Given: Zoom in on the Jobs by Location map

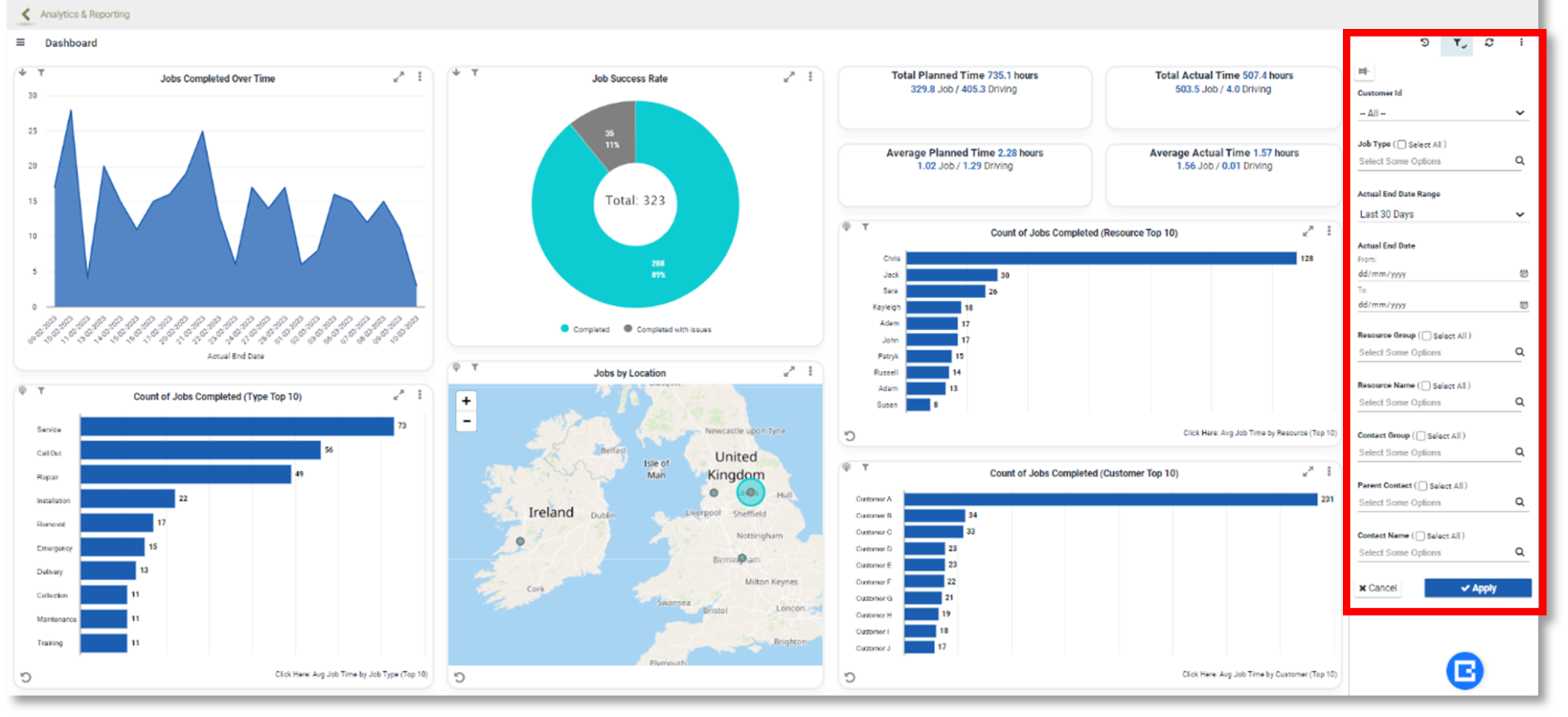Looking at the screenshot, I should tap(466, 401).
